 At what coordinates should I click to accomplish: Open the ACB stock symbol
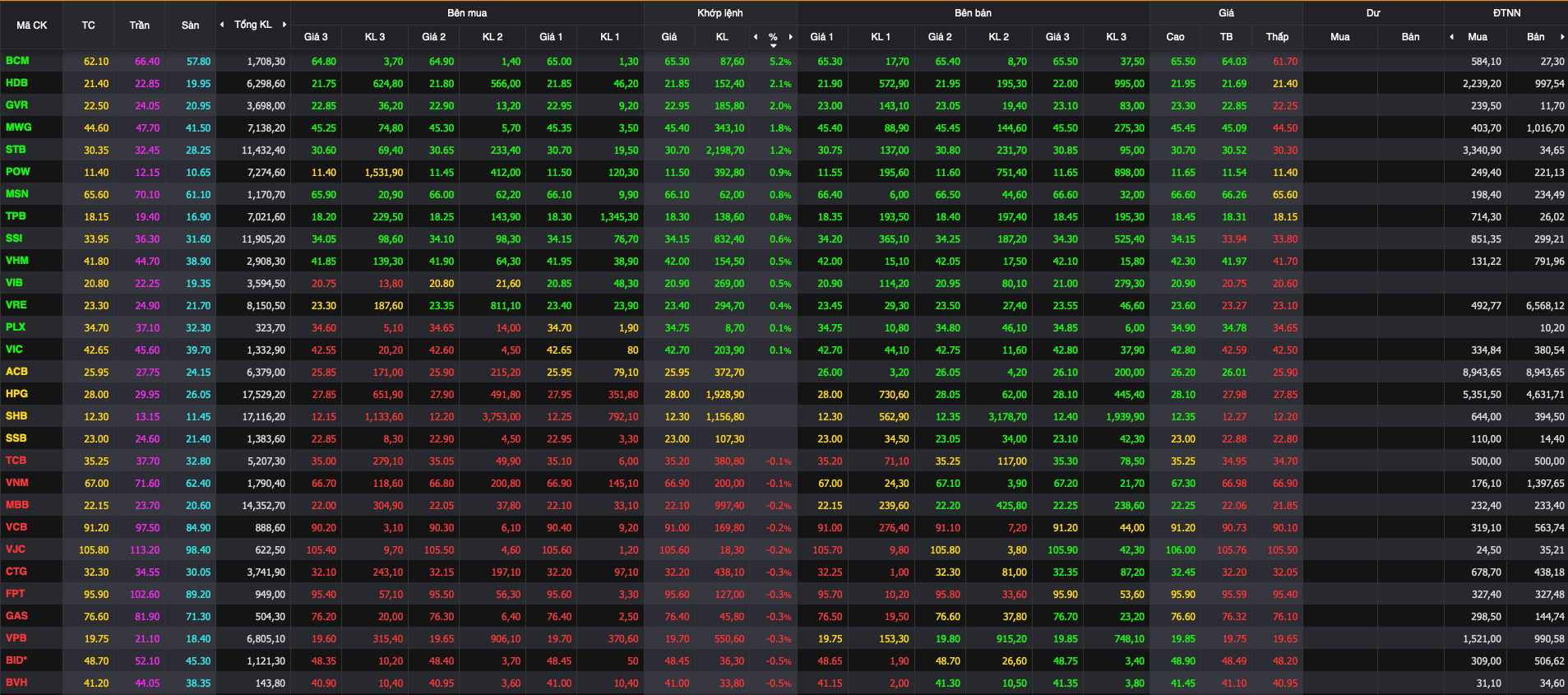pos(16,372)
